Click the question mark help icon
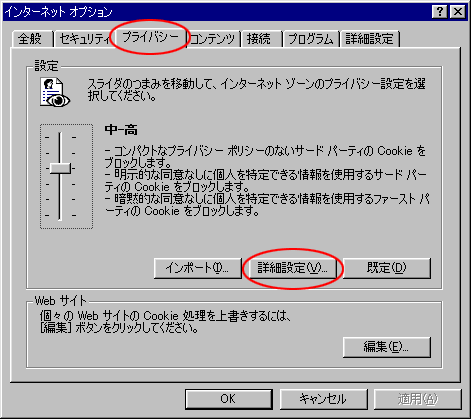 pyautogui.click(x=440, y=12)
